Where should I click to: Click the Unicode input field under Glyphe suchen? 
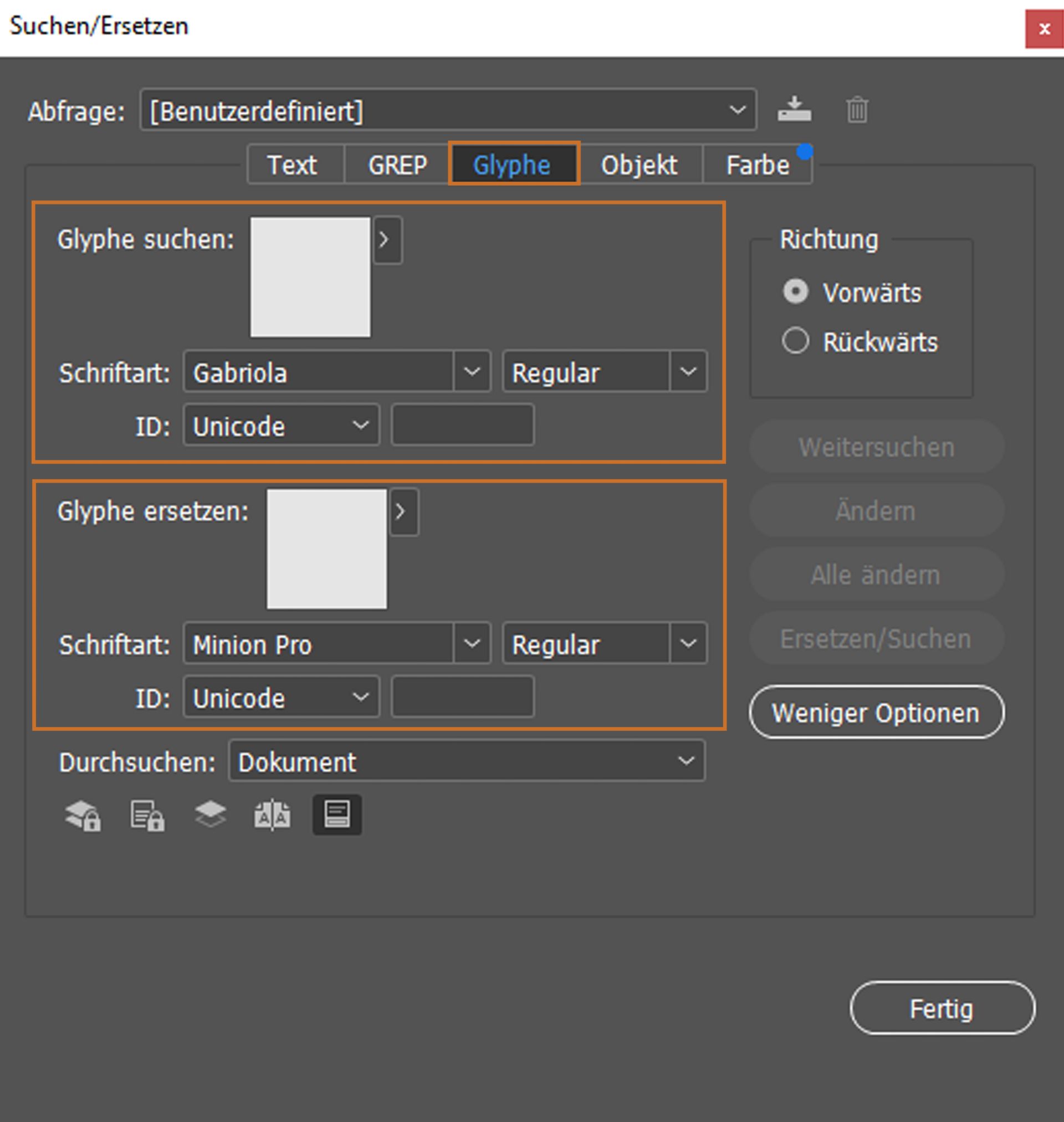(x=462, y=425)
